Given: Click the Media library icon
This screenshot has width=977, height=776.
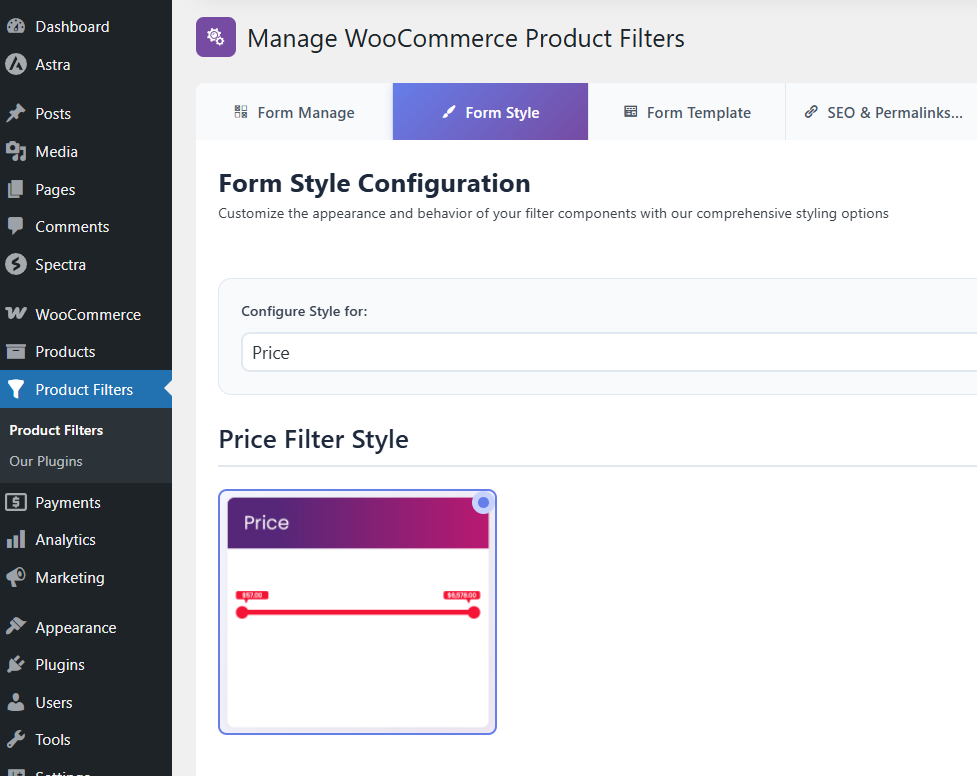Looking at the screenshot, I should point(16,151).
